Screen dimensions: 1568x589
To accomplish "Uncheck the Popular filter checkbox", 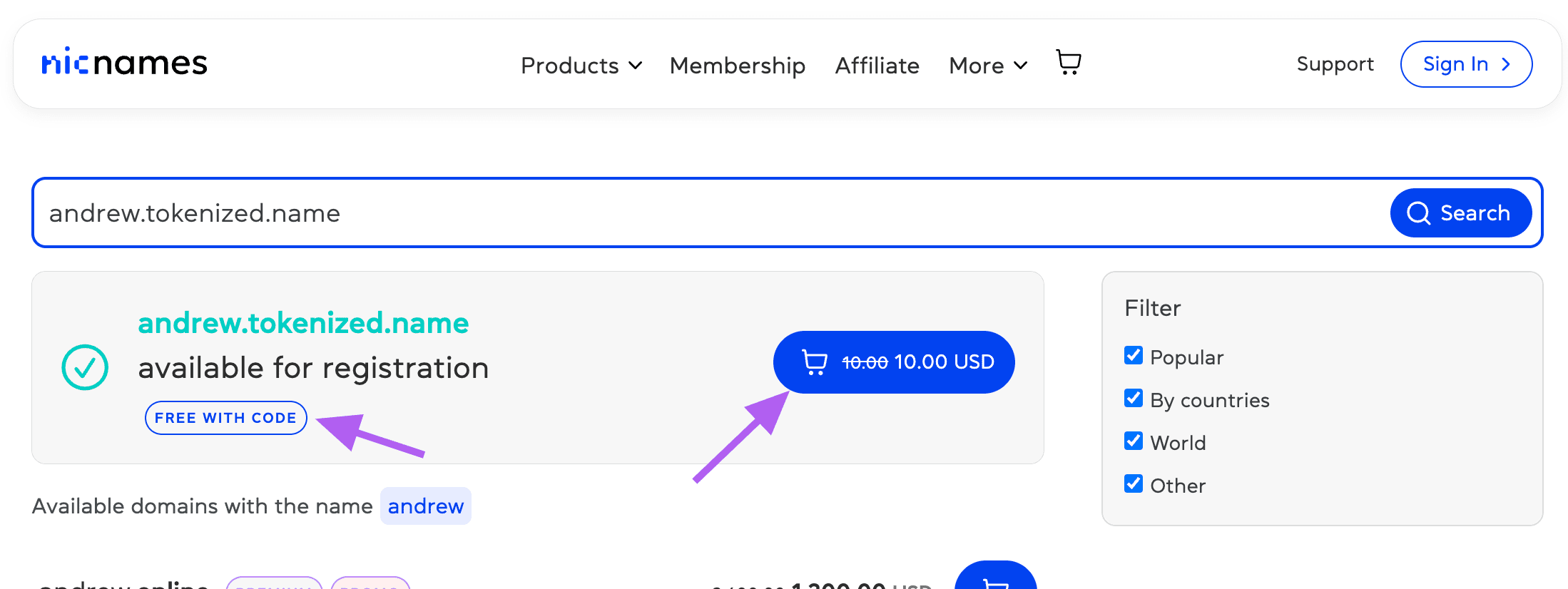I will [1134, 355].
